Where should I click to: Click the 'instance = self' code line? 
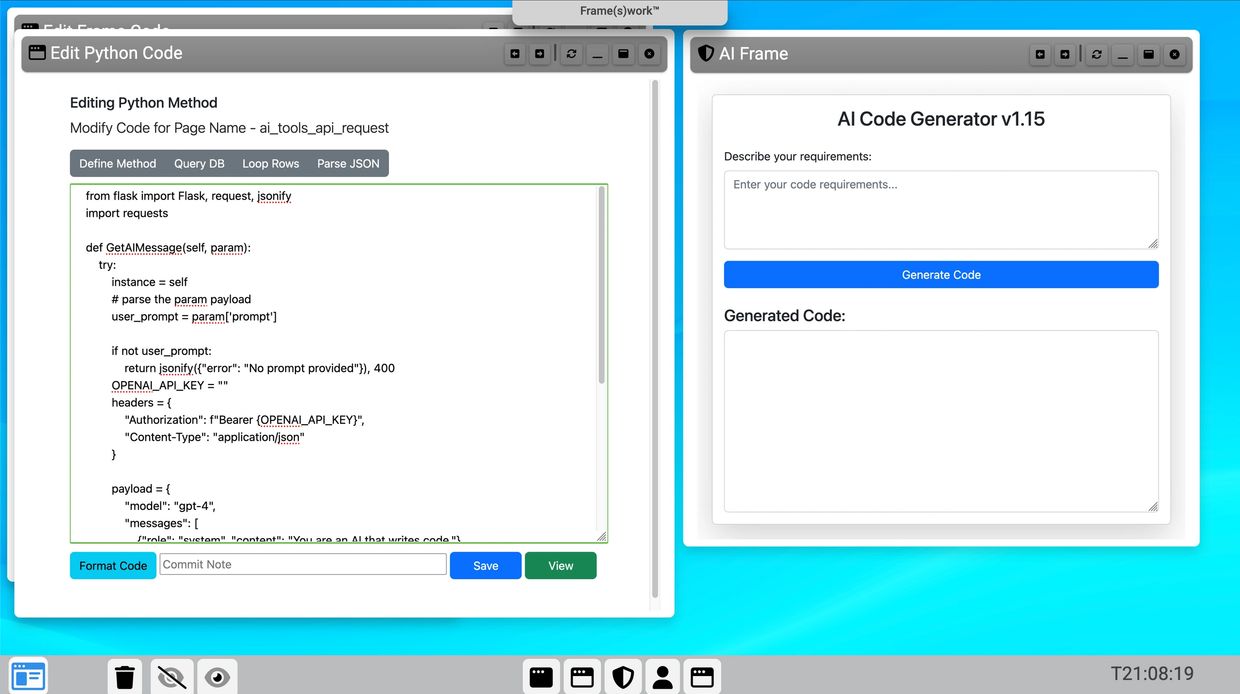pyautogui.click(x=149, y=282)
